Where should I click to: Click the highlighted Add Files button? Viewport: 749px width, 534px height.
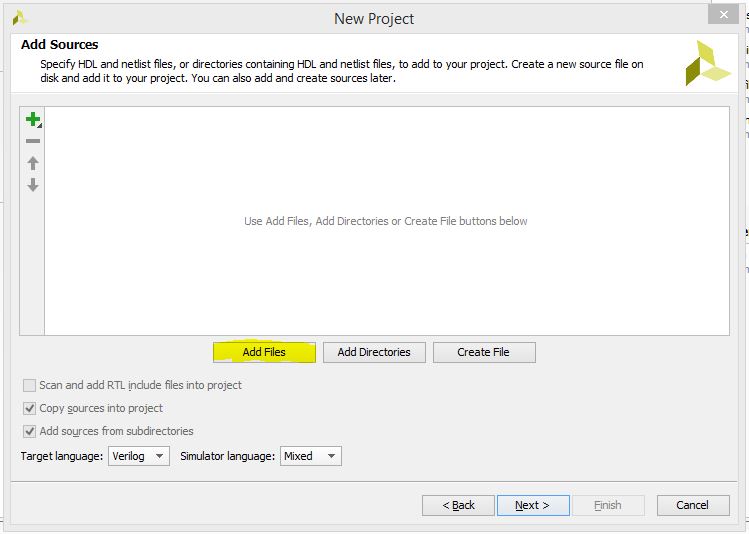pos(264,352)
